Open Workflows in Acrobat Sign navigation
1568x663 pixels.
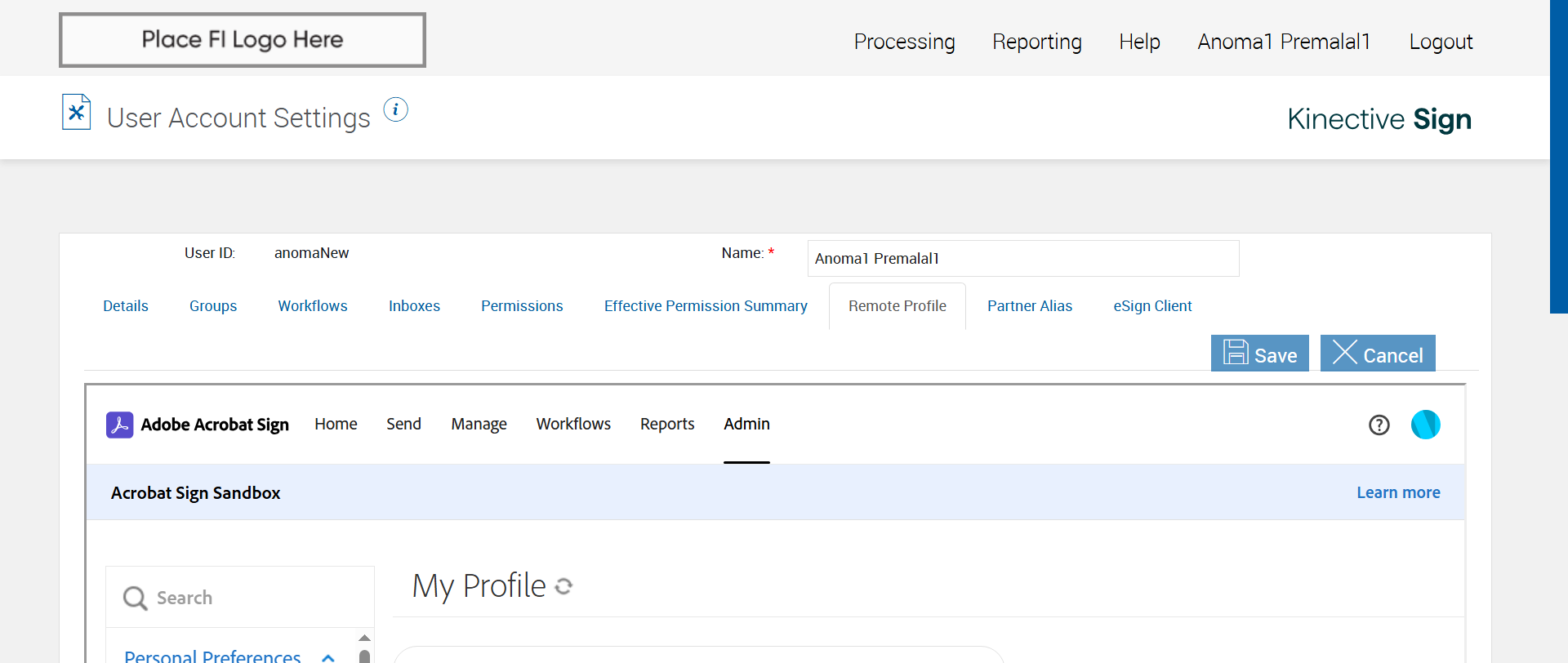[x=573, y=425]
